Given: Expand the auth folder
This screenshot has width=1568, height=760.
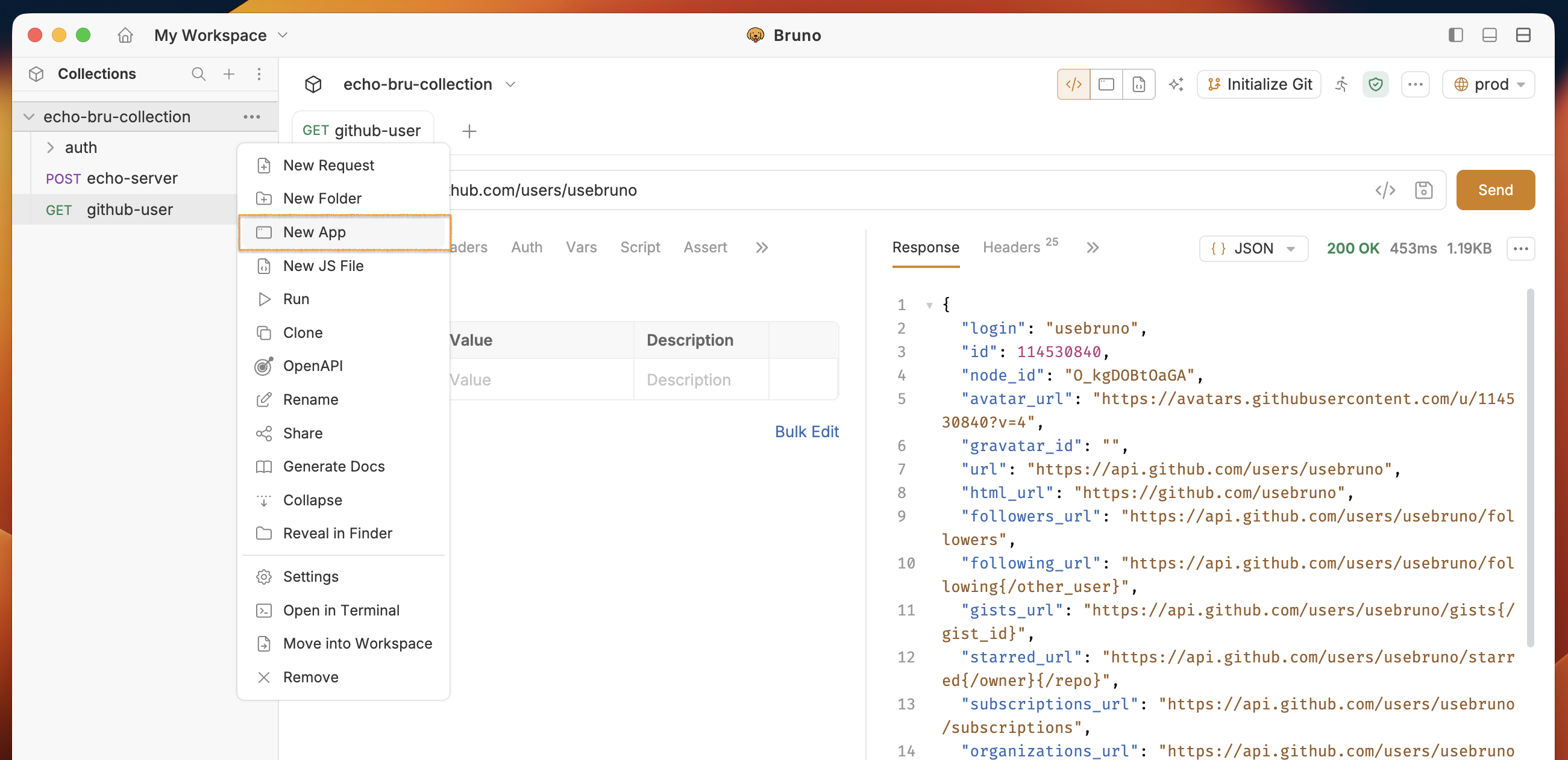Looking at the screenshot, I should pos(51,148).
